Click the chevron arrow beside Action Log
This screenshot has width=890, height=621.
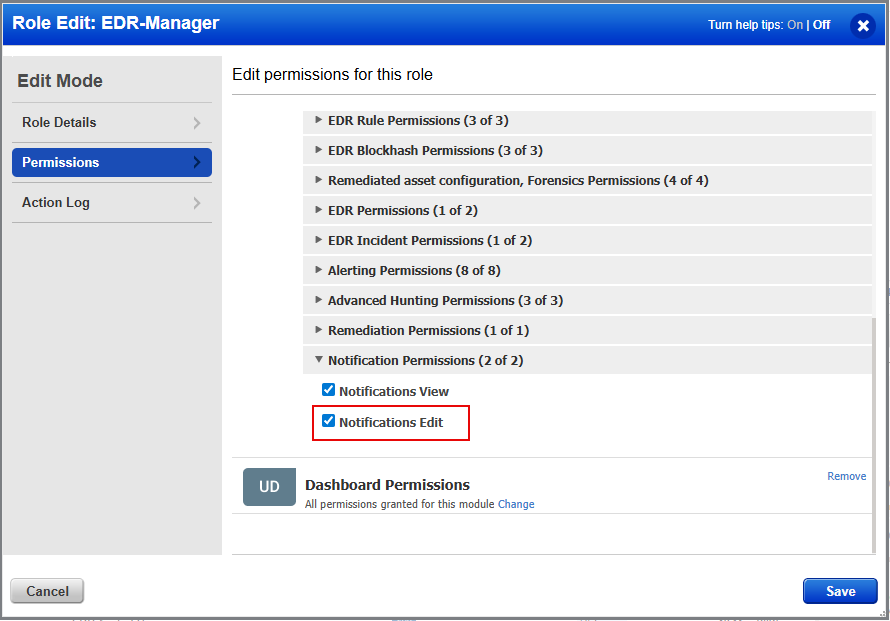(x=197, y=203)
